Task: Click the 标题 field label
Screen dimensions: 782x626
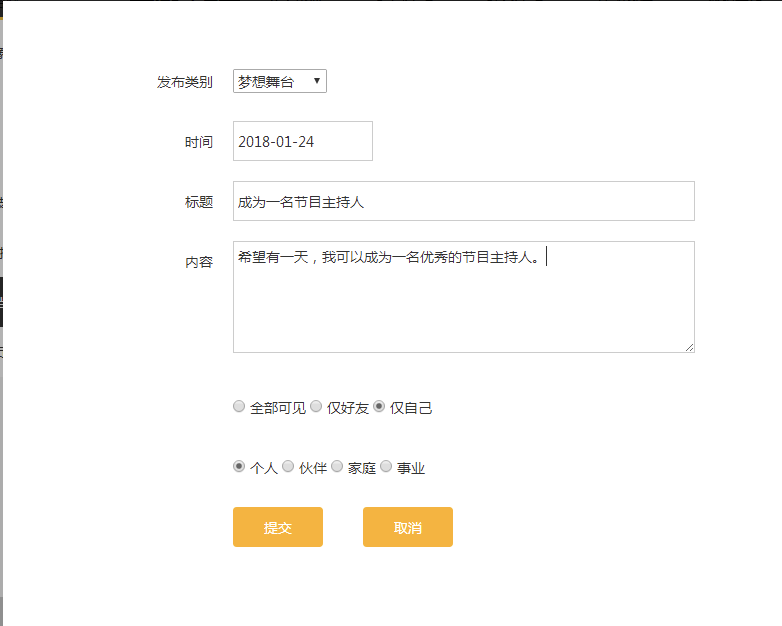Action: (198, 202)
